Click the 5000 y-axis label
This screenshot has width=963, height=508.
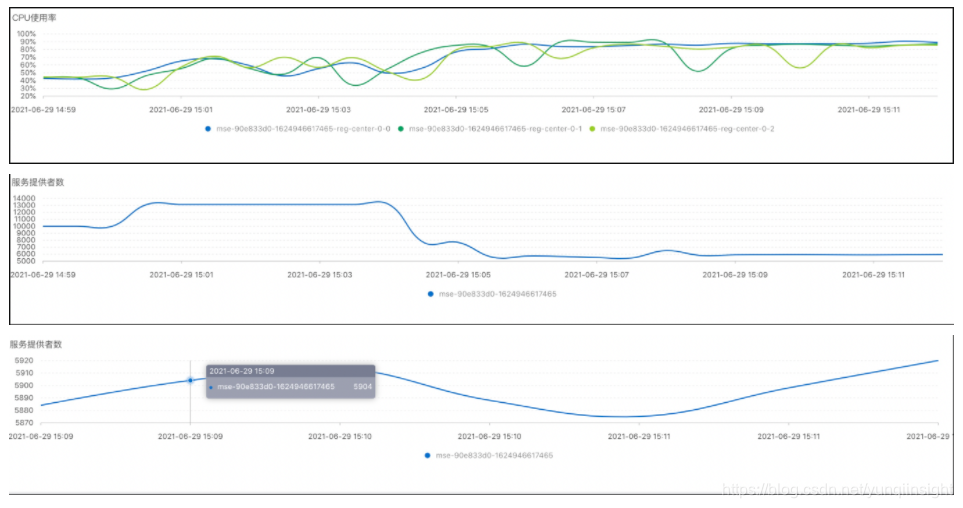point(26,261)
